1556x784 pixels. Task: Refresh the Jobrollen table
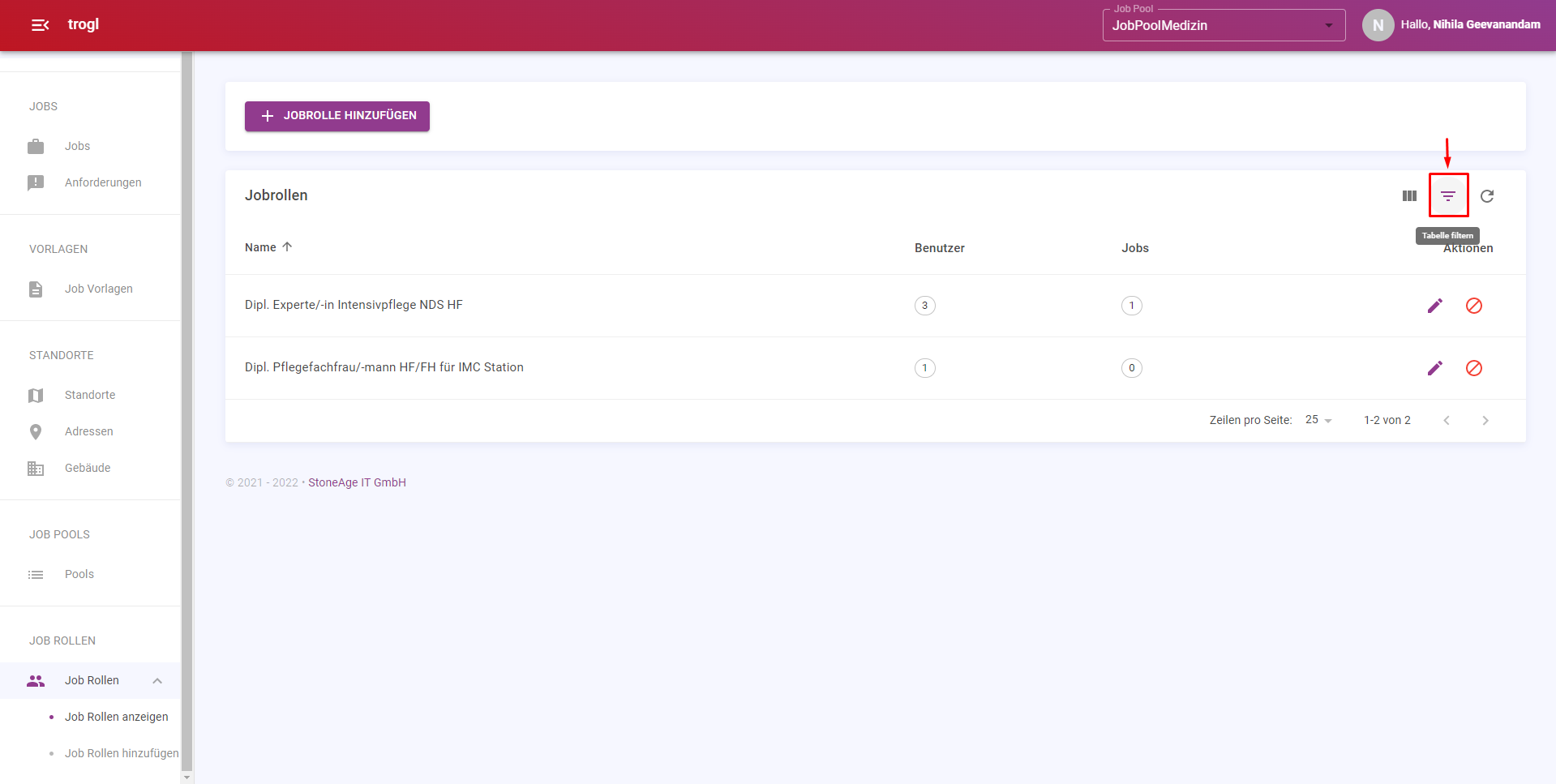tap(1487, 196)
